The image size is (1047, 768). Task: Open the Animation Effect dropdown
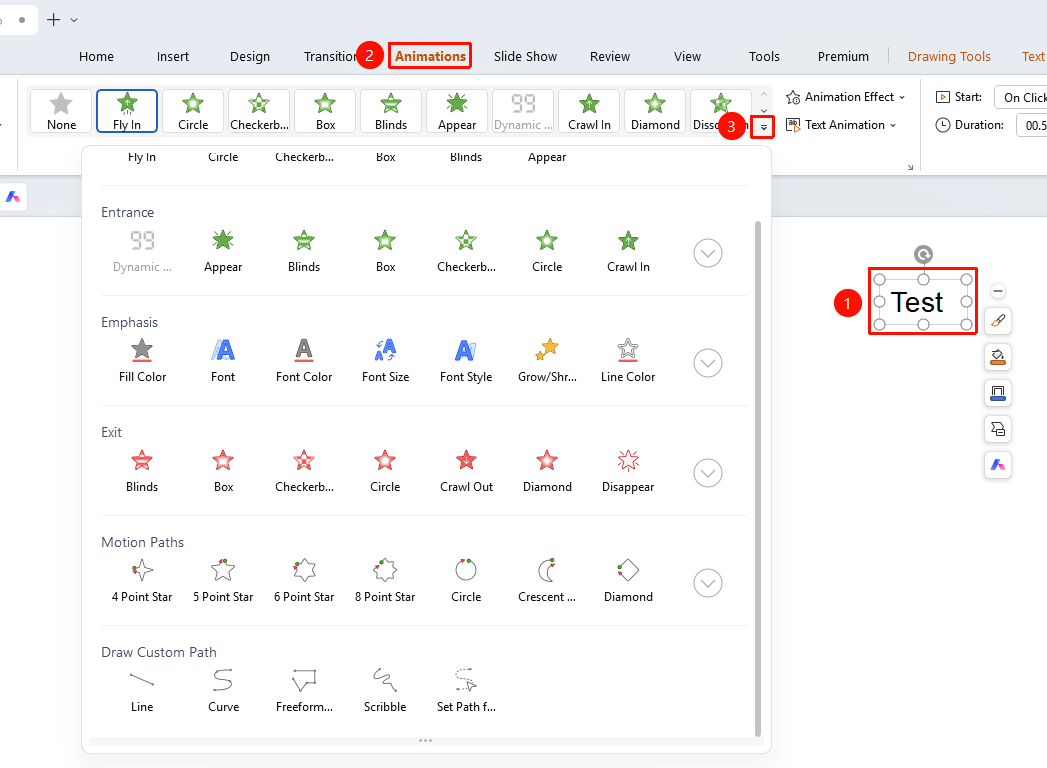coord(846,98)
